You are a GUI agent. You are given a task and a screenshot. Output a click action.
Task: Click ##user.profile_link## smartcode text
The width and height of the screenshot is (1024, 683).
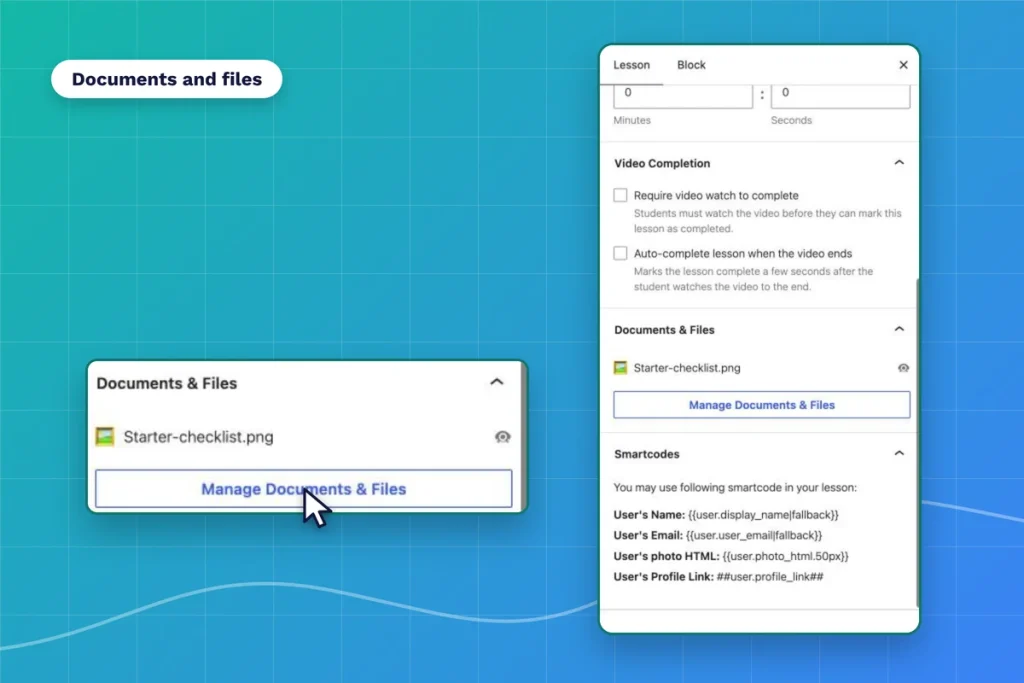pos(770,577)
